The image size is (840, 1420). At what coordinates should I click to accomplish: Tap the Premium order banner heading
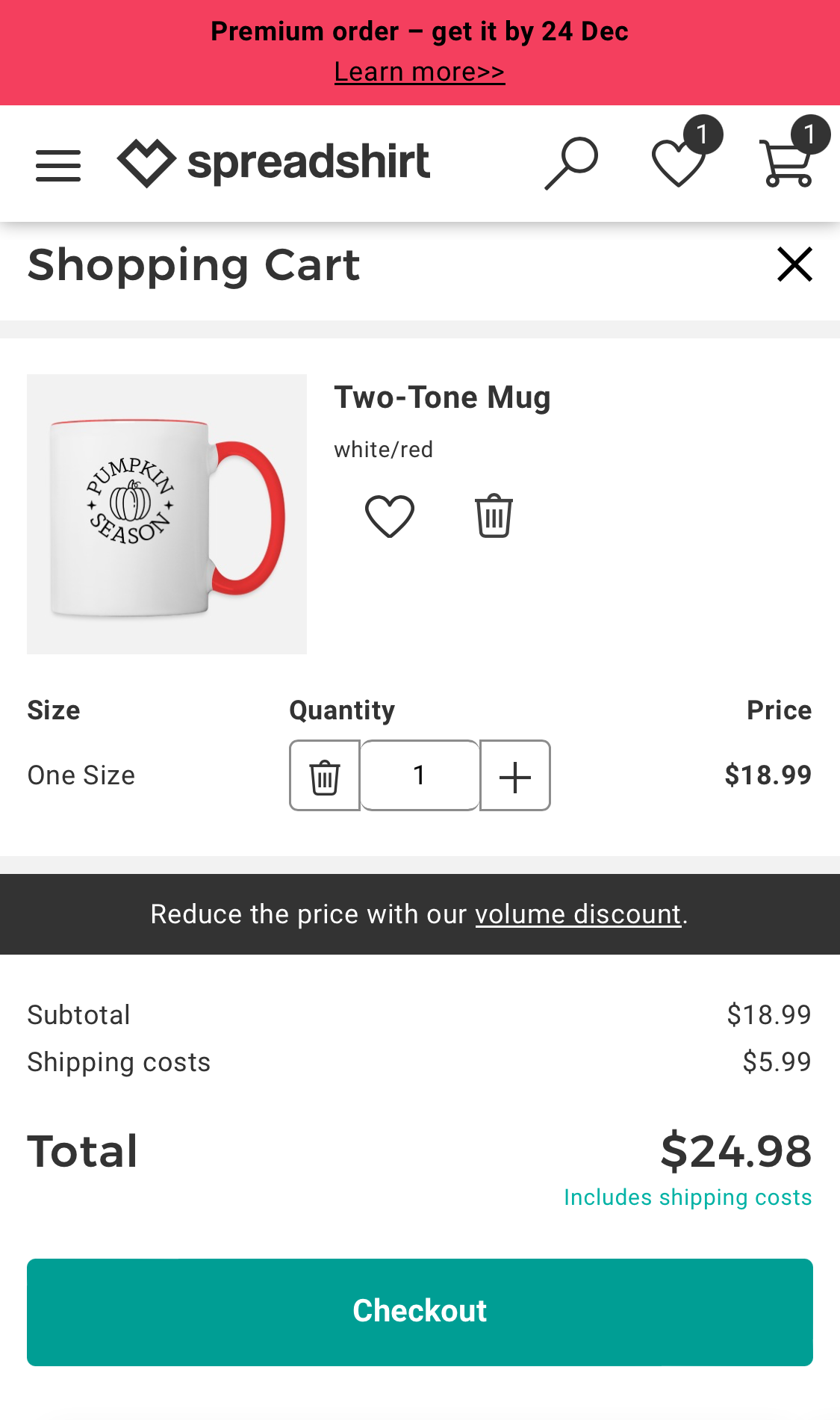[420, 31]
